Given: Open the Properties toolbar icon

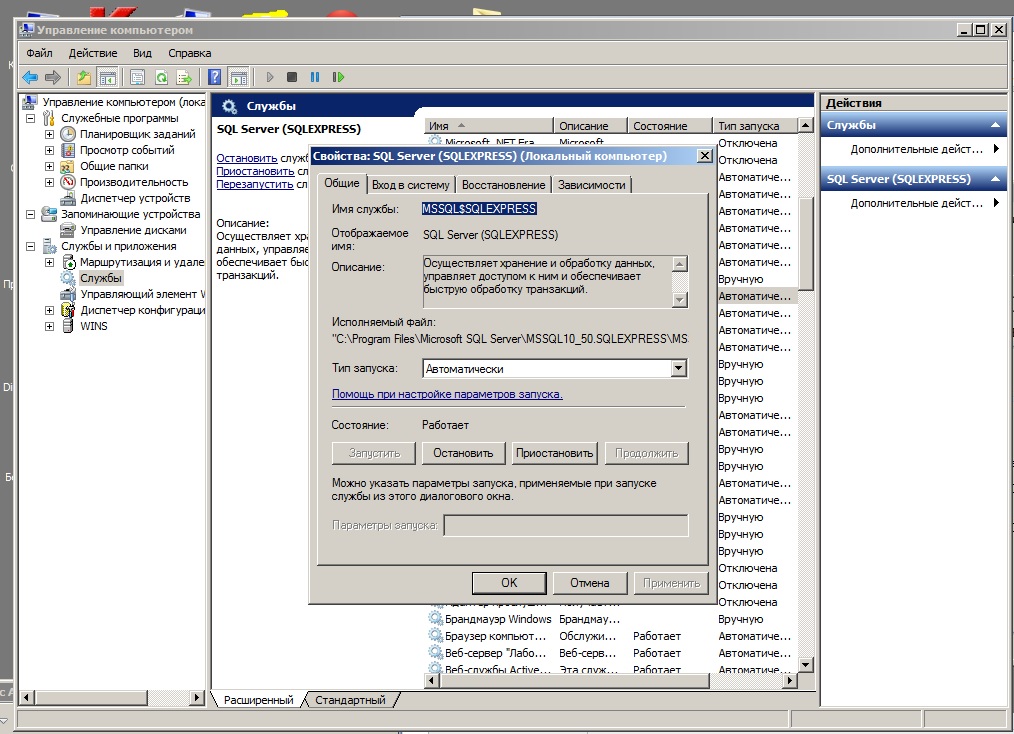Looking at the screenshot, I should (x=137, y=78).
